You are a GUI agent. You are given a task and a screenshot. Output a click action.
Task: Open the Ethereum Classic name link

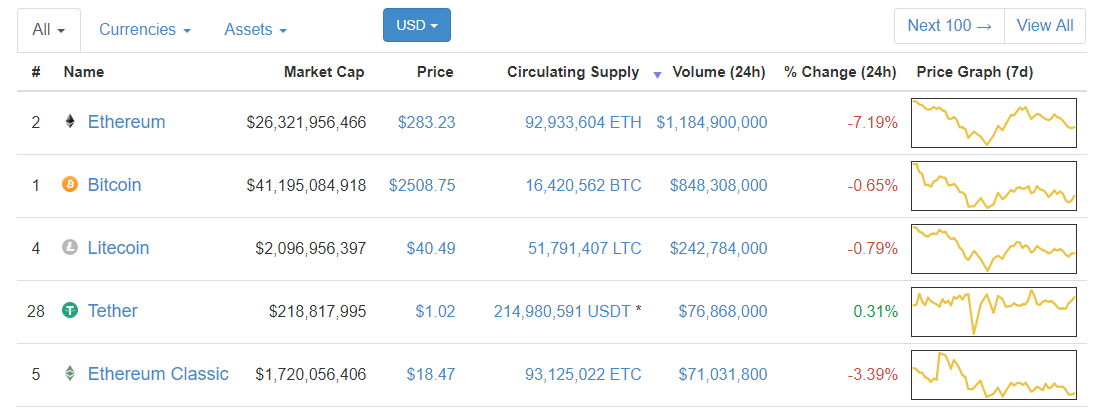pyautogui.click(x=158, y=374)
